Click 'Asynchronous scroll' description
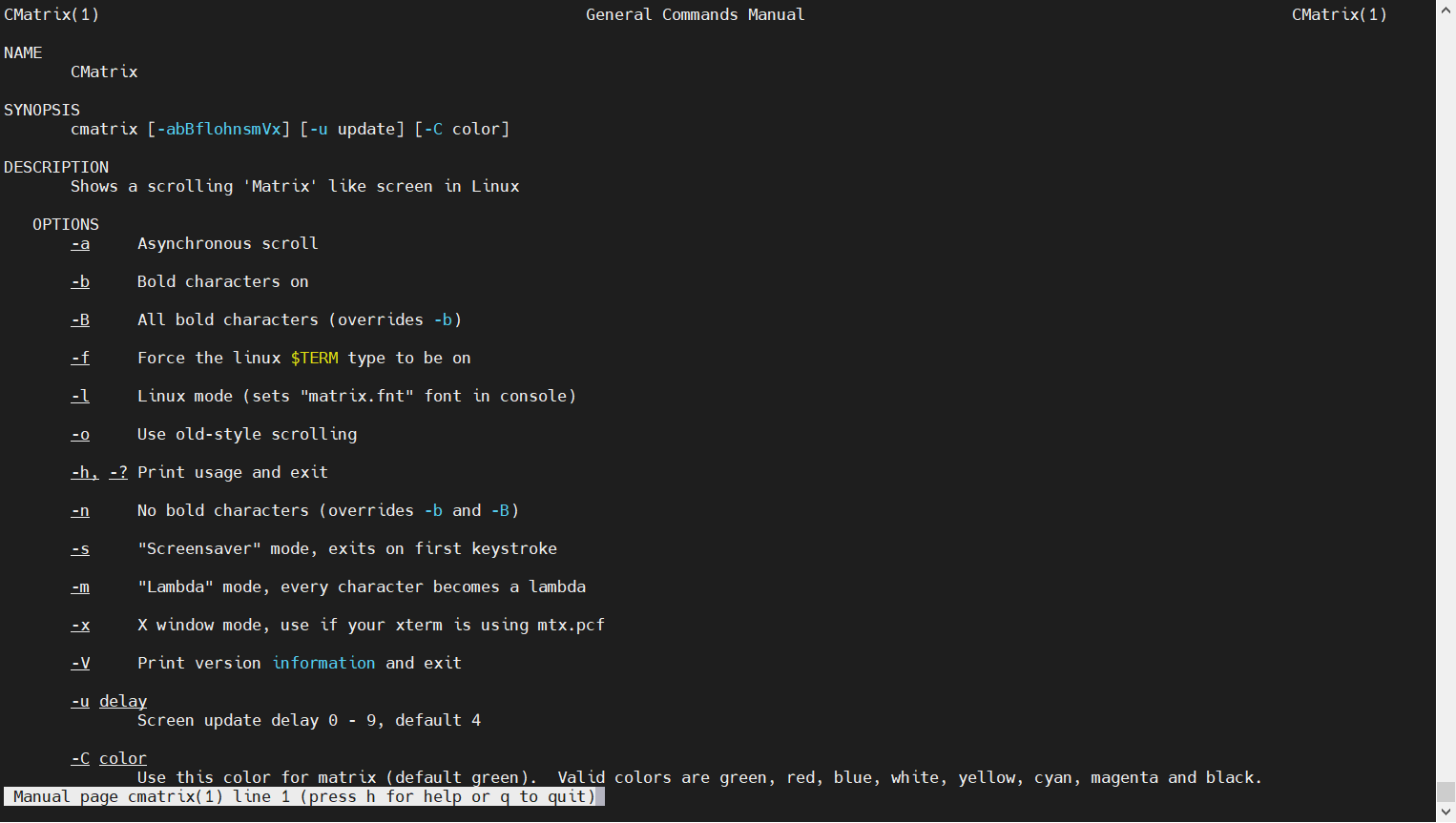The height and width of the screenshot is (823, 1456). 228,243
